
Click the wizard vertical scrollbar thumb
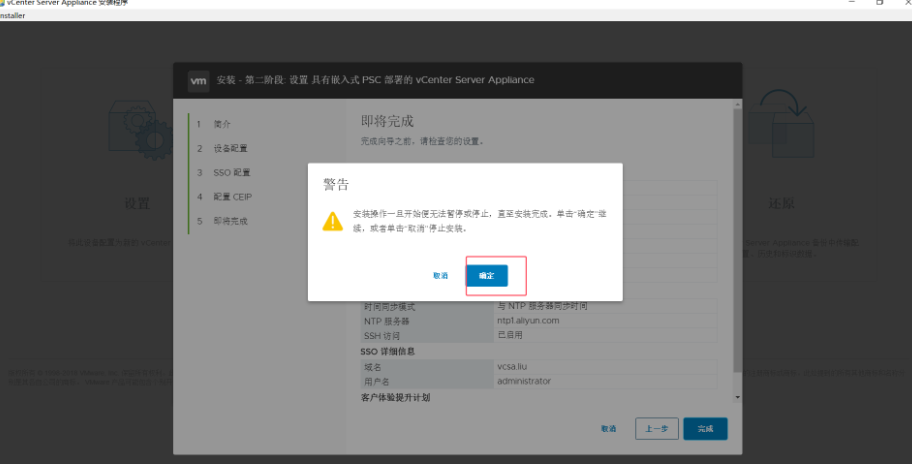pyautogui.click(x=738, y=241)
